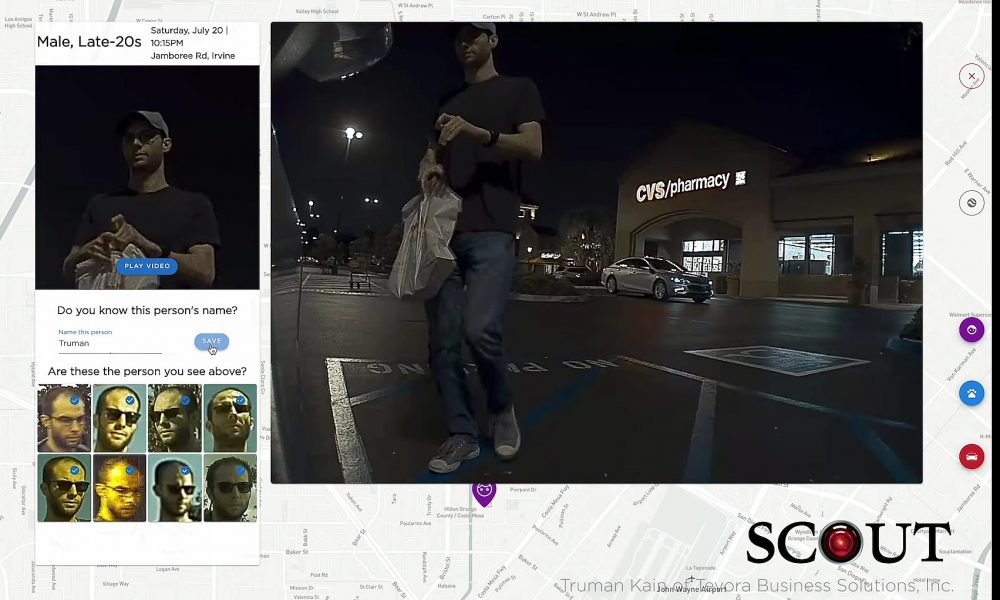Screen dimensions: 1000x600
Task: Select the red car vehicle filter icon
Action: pos(971,457)
